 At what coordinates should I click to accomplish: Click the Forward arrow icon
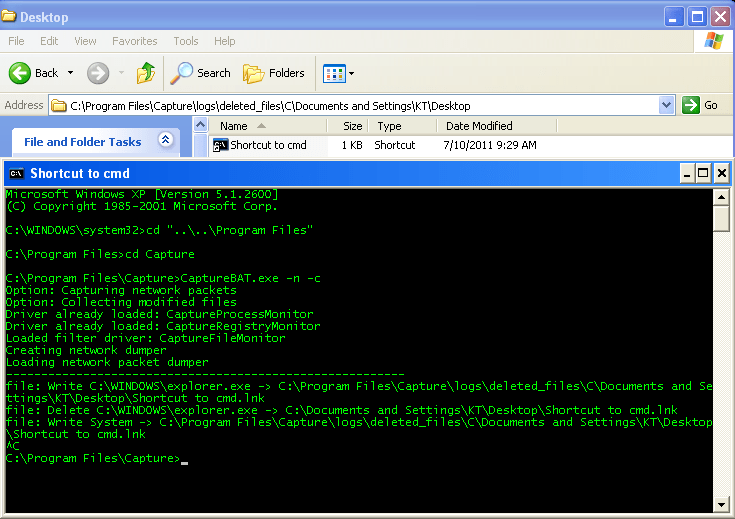click(97, 73)
